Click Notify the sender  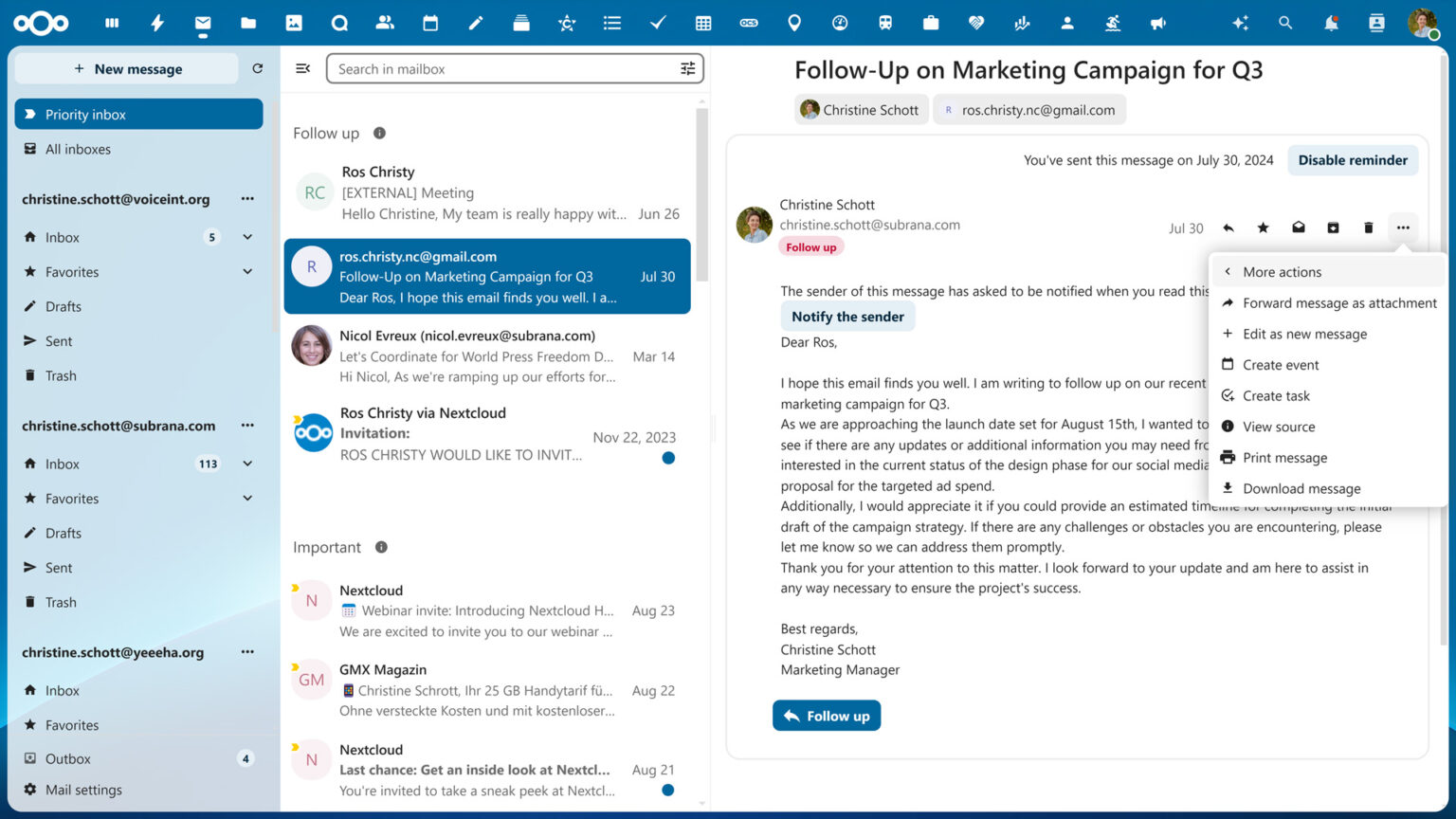847,316
